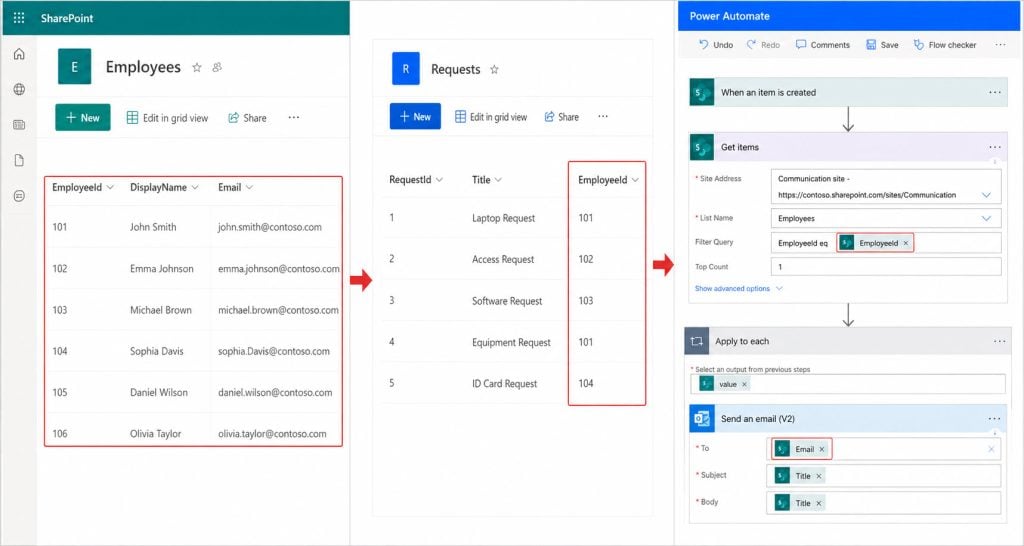
Task: Favorite the Employees list with the star
Action: 197,67
